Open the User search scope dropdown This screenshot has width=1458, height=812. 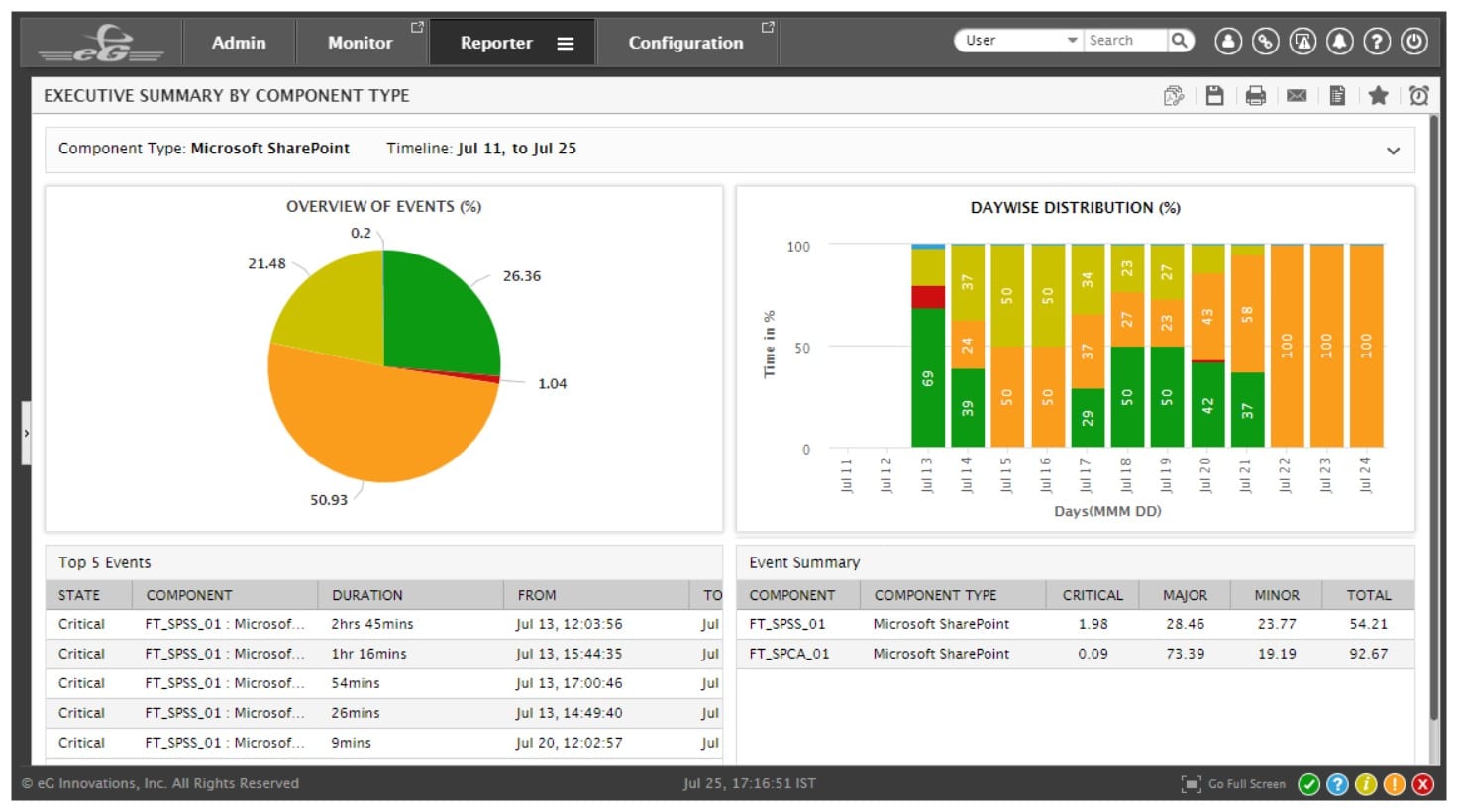coord(1071,40)
